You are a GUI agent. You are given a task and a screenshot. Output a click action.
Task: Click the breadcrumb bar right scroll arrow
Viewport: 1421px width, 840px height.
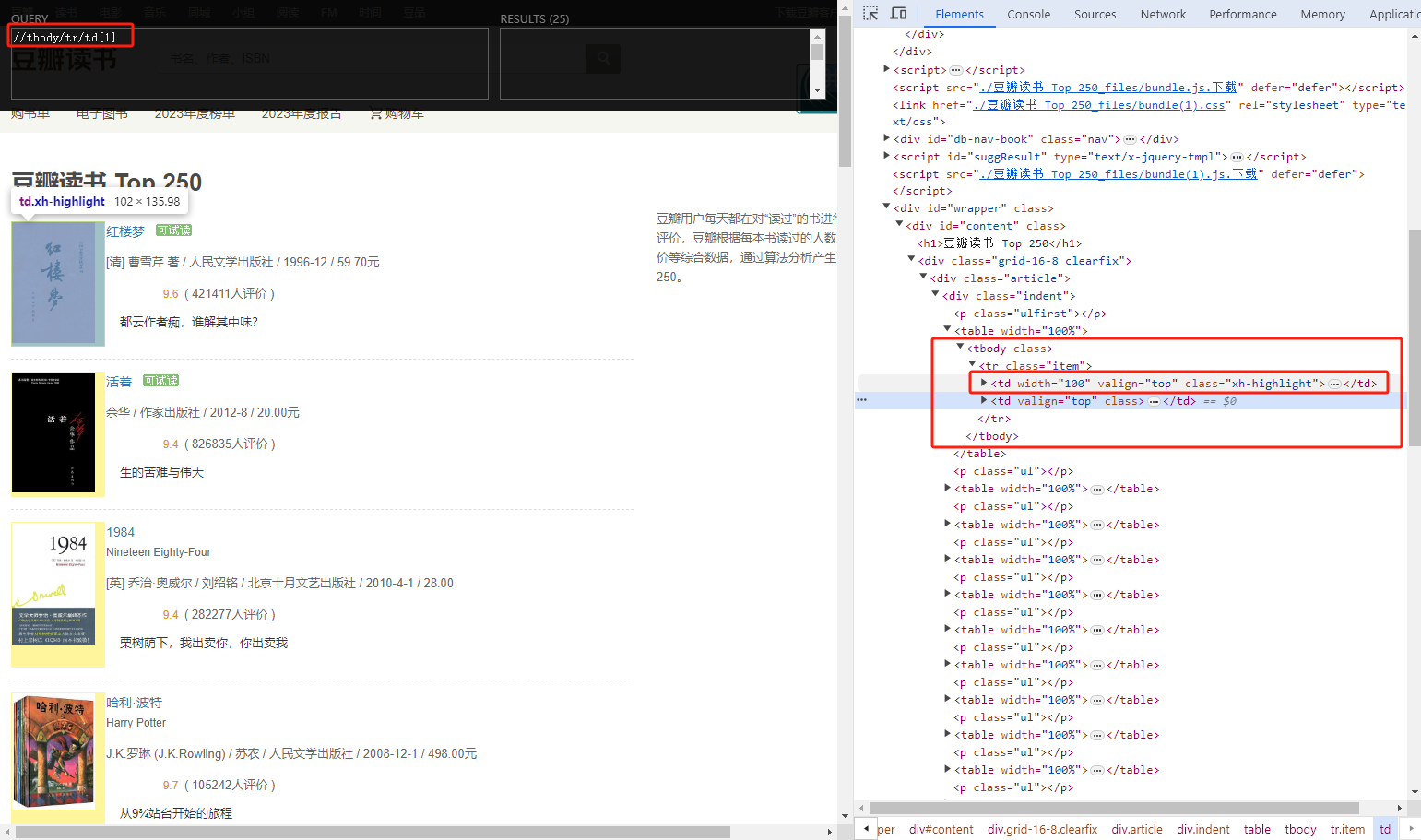[x=1411, y=829]
